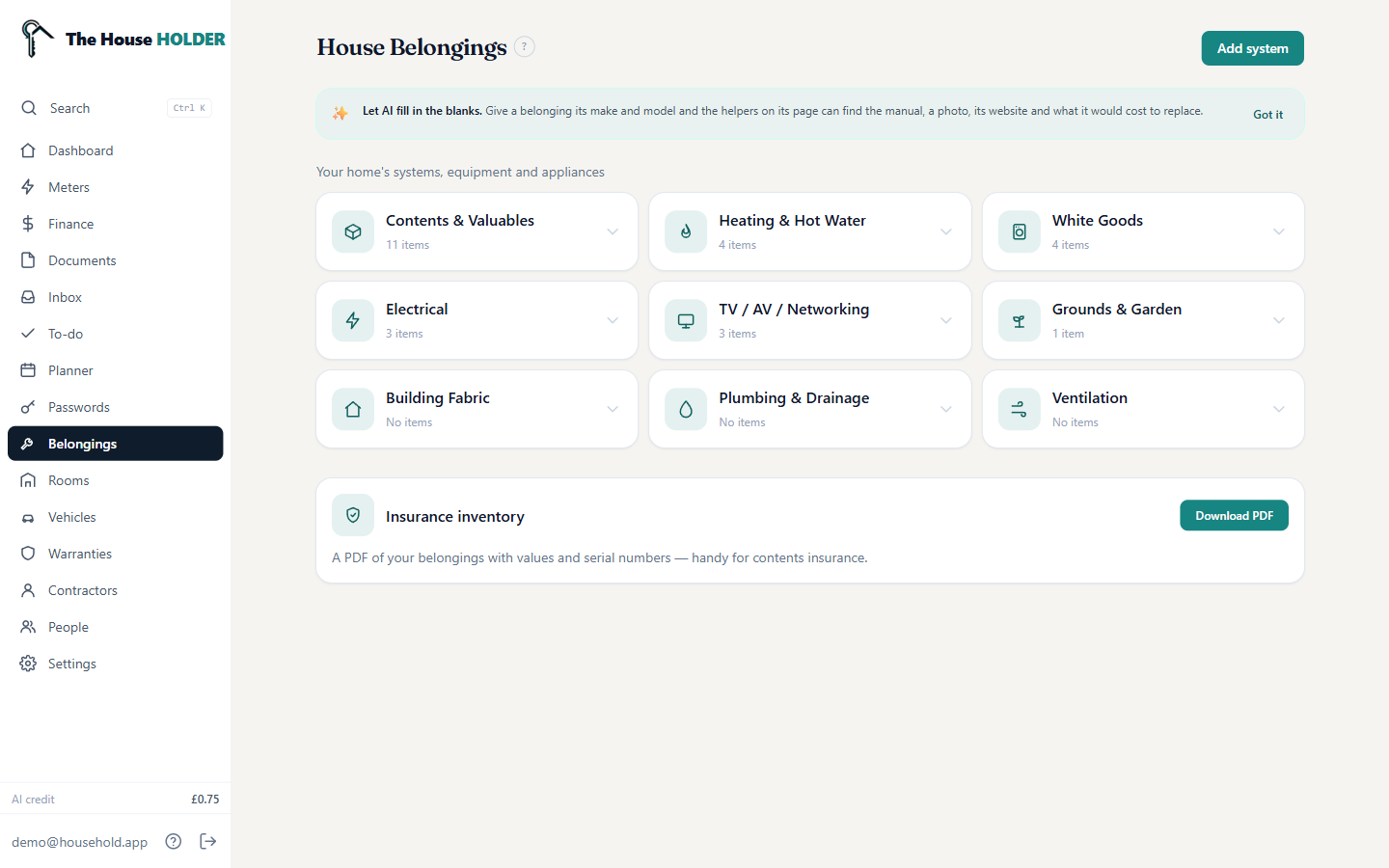Viewport: 1389px width, 868px height.
Task: Click the Grounds & Garden plant icon
Action: click(1020, 320)
